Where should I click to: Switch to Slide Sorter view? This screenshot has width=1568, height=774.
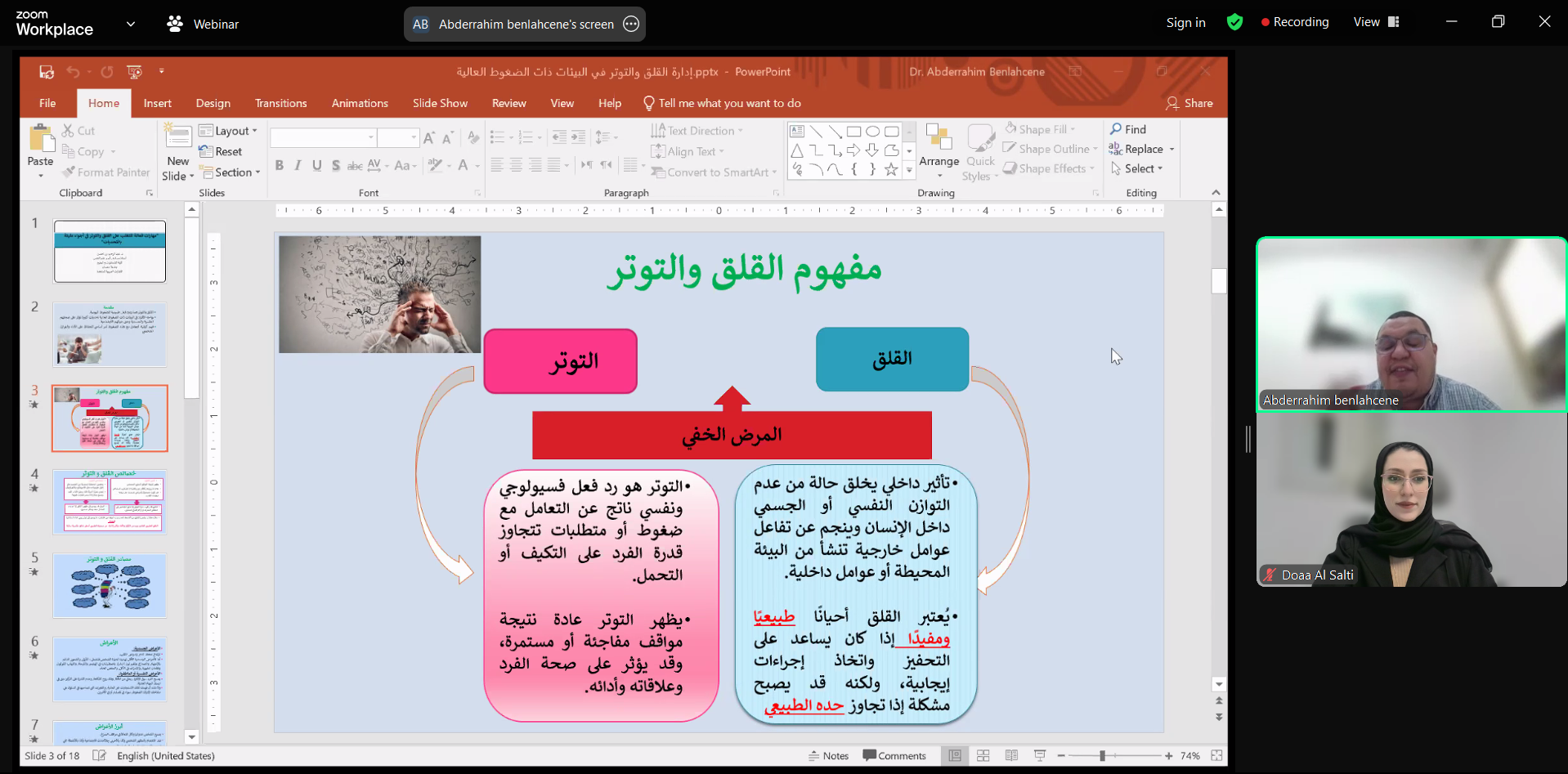click(x=983, y=756)
